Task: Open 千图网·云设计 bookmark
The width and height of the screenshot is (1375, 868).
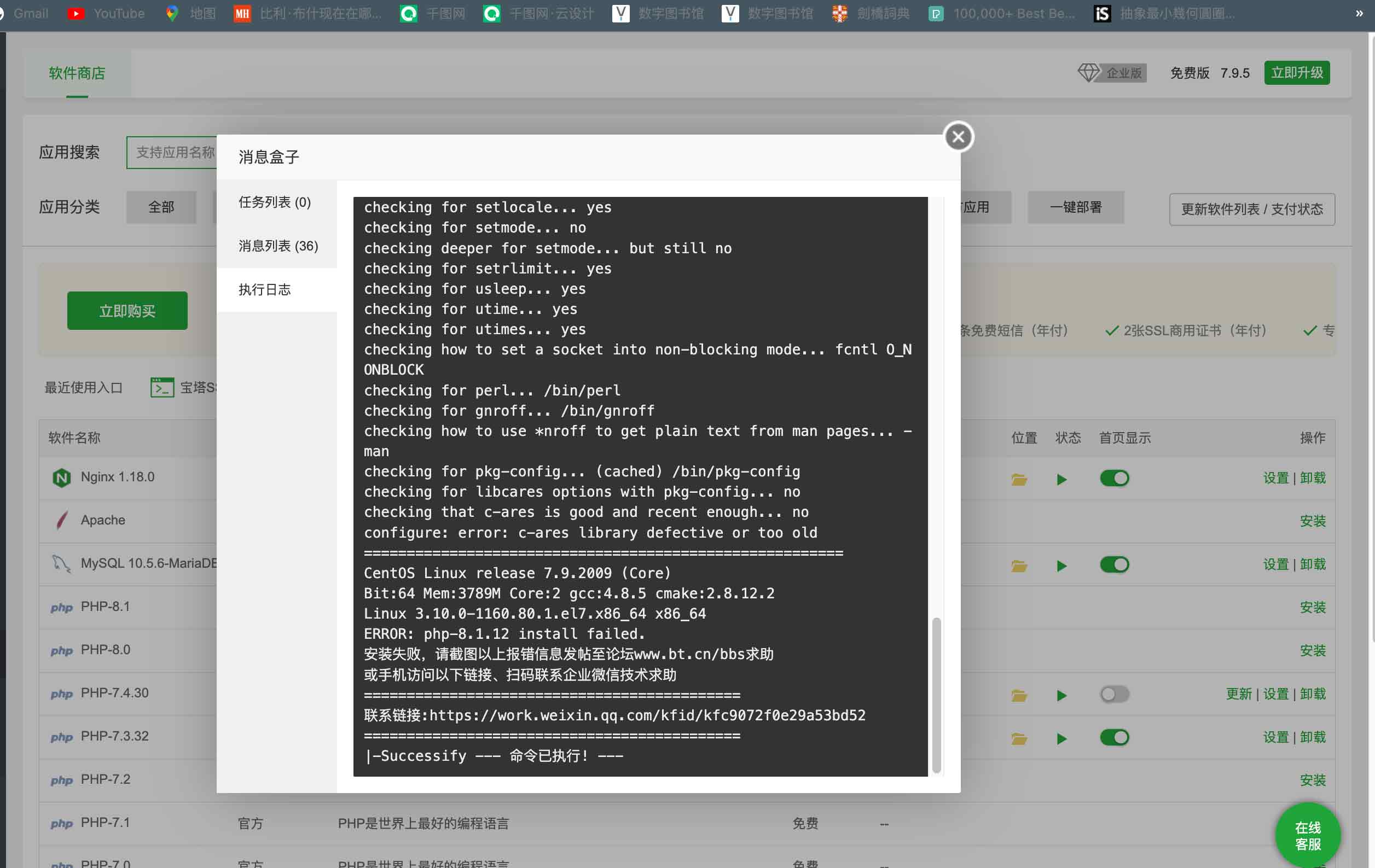Action: [538, 13]
